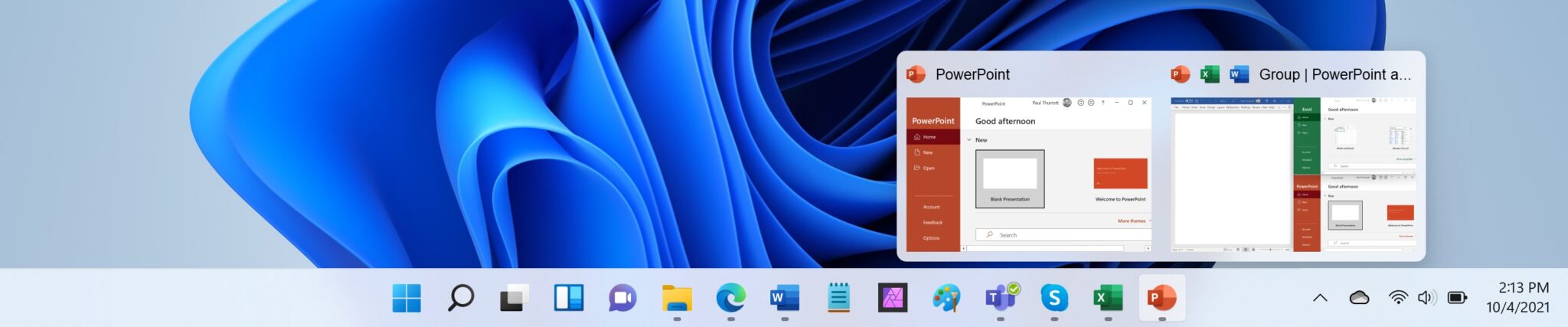Select New in the PowerPoint preview sidebar

coord(933,152)
